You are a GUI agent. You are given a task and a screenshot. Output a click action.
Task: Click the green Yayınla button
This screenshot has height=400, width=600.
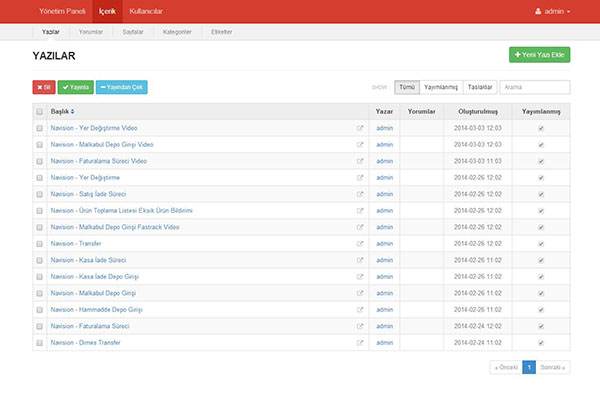point(76,87)
